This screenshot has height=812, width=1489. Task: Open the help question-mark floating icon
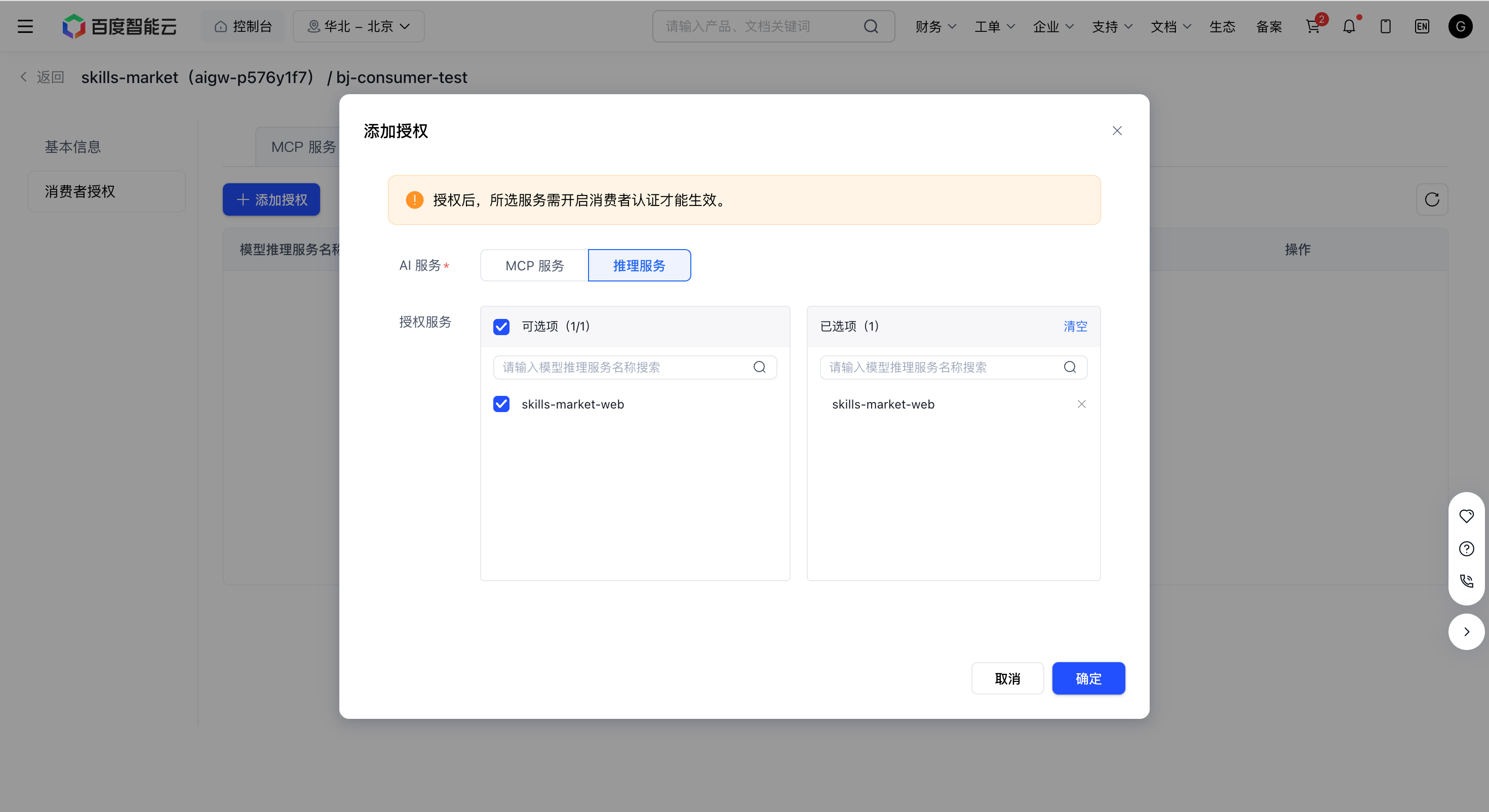pos(1466,548)
